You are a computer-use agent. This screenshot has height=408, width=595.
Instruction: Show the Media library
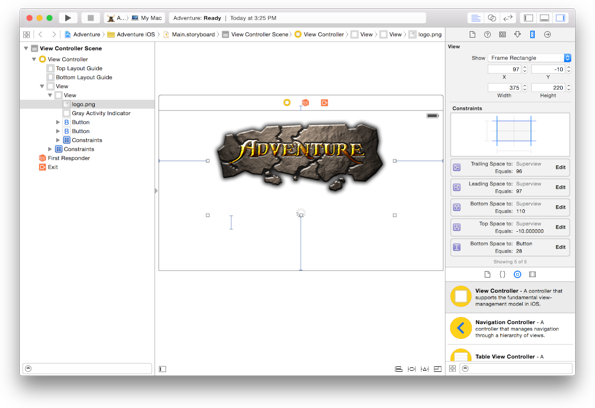[x=532, y=274]
